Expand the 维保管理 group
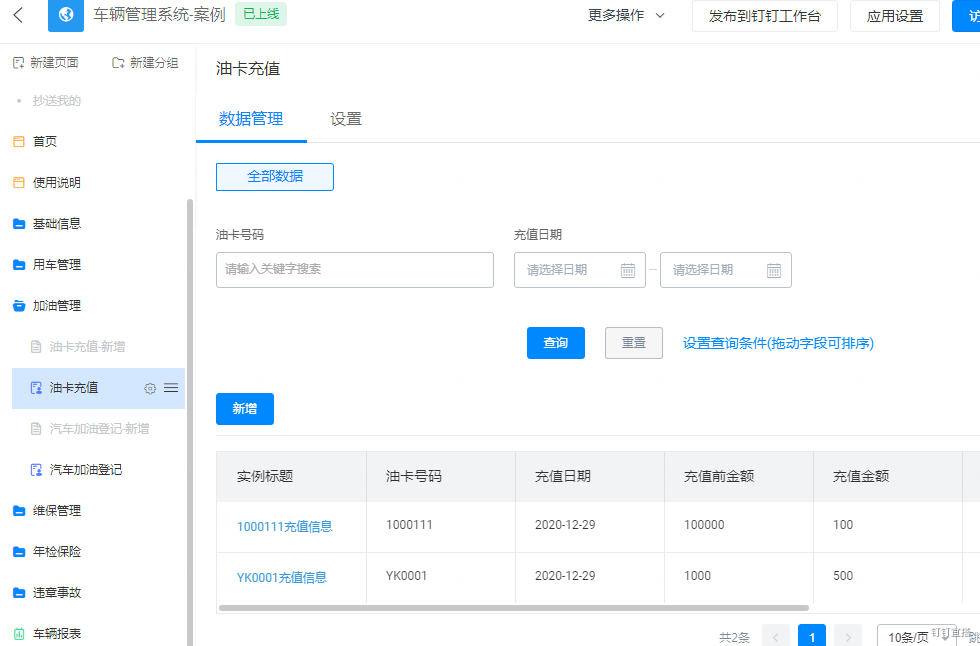Viewport: 980px width, 646px height. click(x=57, y=511)
